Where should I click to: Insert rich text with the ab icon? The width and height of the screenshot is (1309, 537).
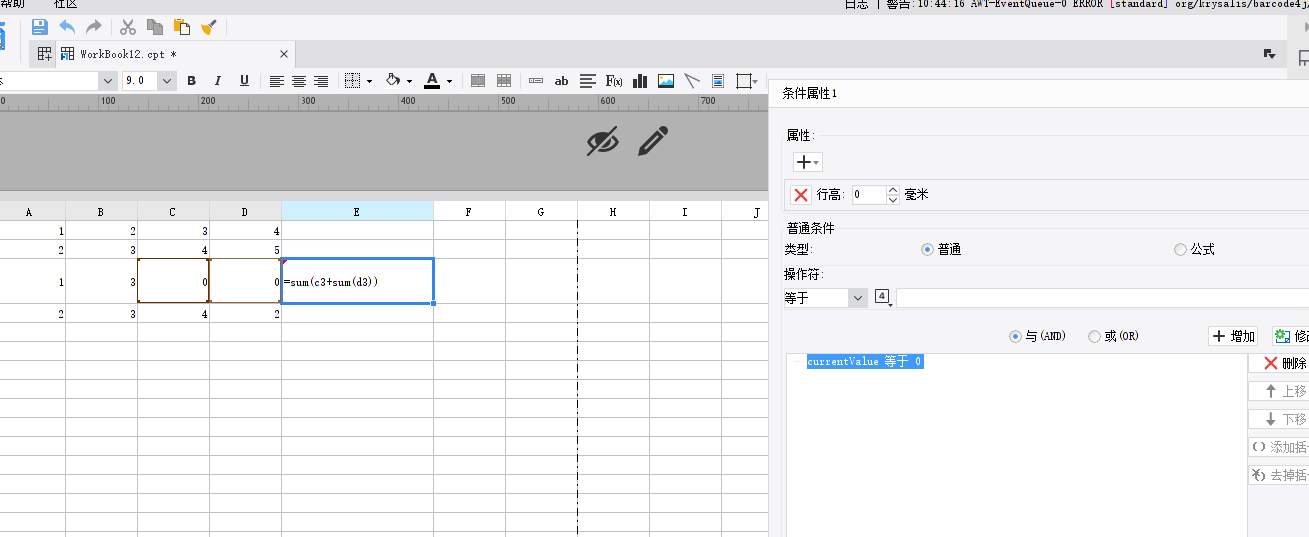[x=562, y=81]
